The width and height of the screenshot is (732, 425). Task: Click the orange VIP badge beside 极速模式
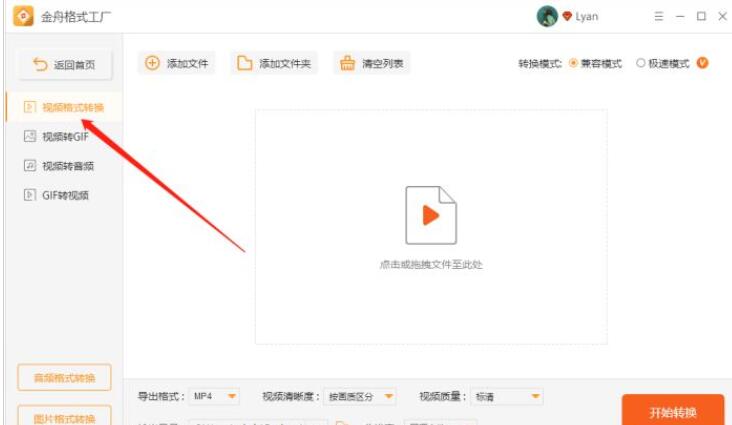click(702, 63)
